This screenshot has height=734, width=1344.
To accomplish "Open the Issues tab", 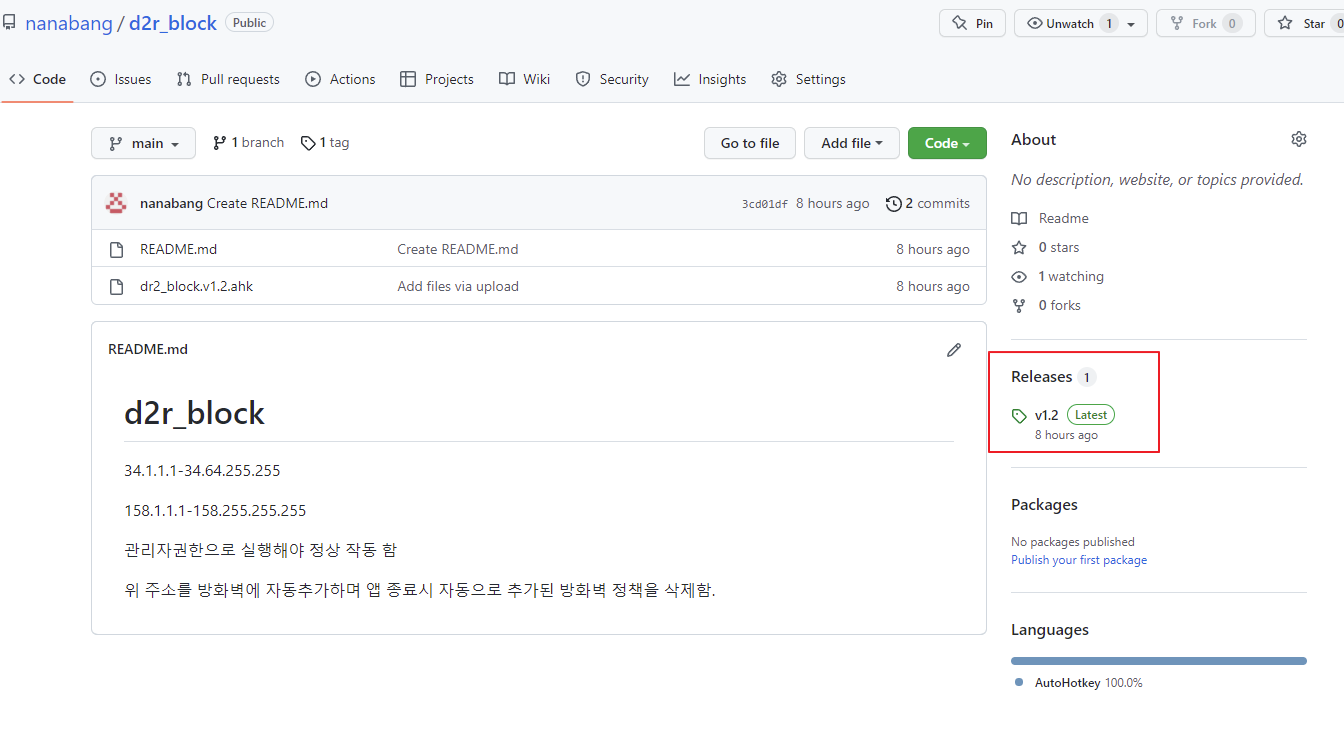I will pyautogui.click(x=121, y=79).
